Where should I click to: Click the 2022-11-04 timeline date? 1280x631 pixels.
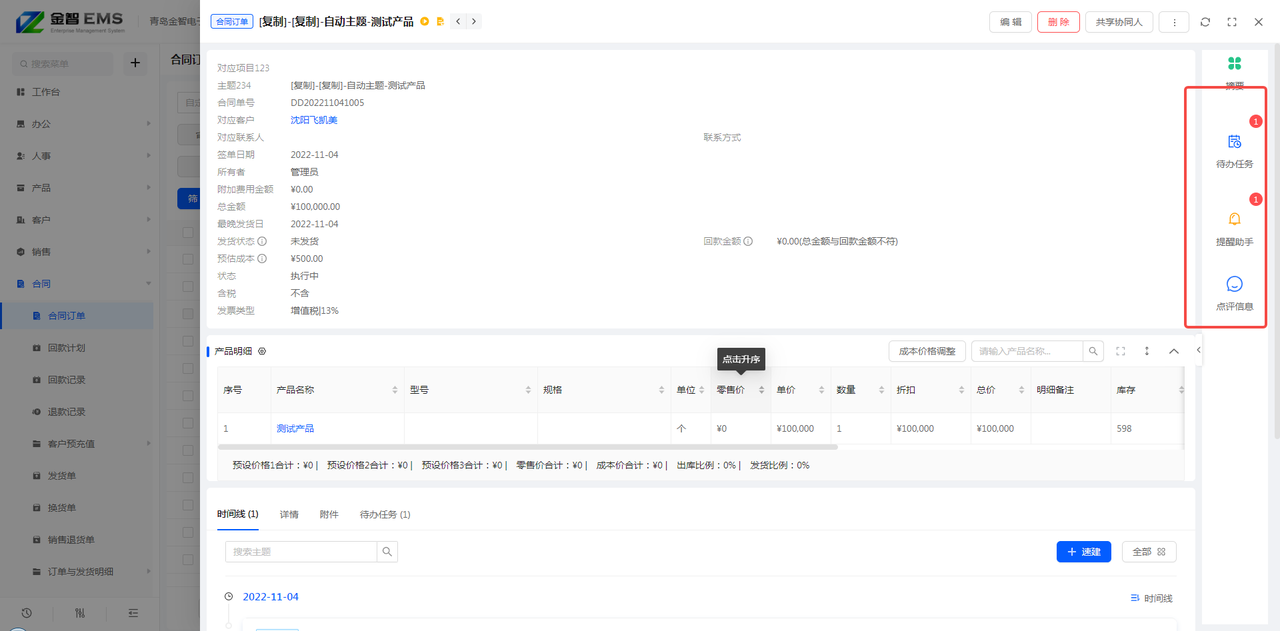tap(271, 597)
